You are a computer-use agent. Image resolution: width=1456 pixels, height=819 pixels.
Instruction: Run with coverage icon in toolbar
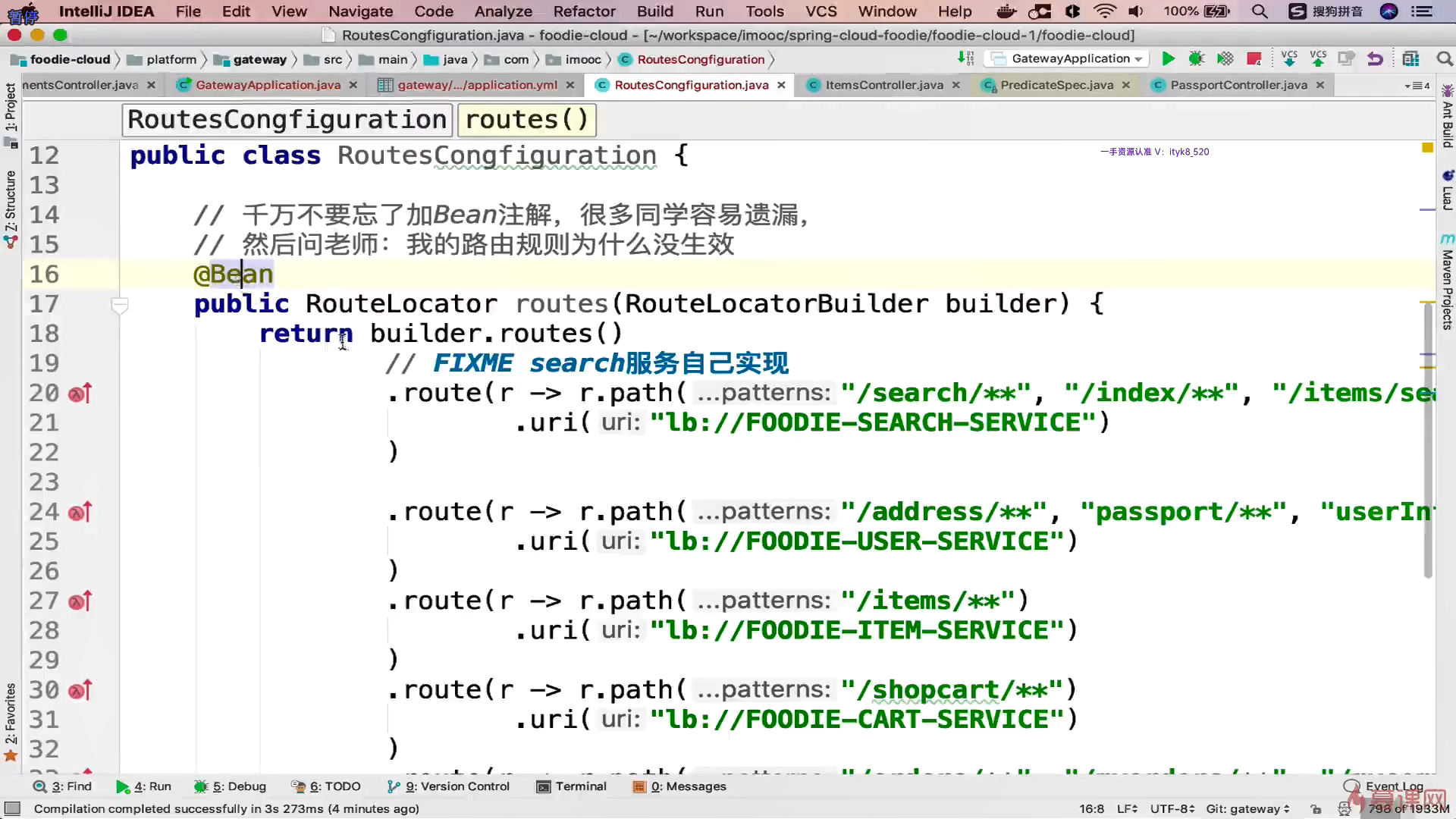point(1225,59)
